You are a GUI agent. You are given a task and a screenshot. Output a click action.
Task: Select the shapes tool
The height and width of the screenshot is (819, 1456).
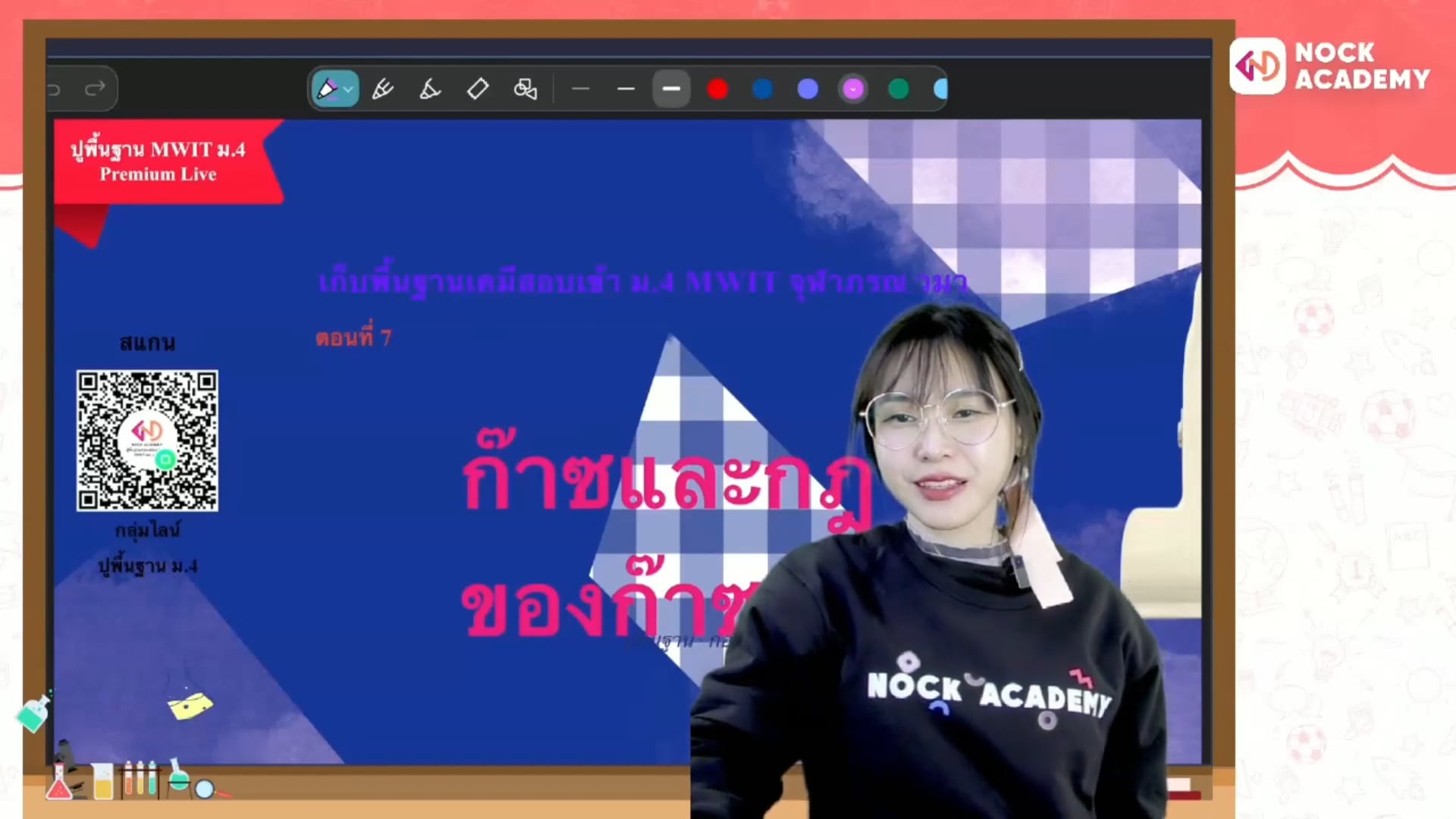pyautogui.click(x=526, y=89)
